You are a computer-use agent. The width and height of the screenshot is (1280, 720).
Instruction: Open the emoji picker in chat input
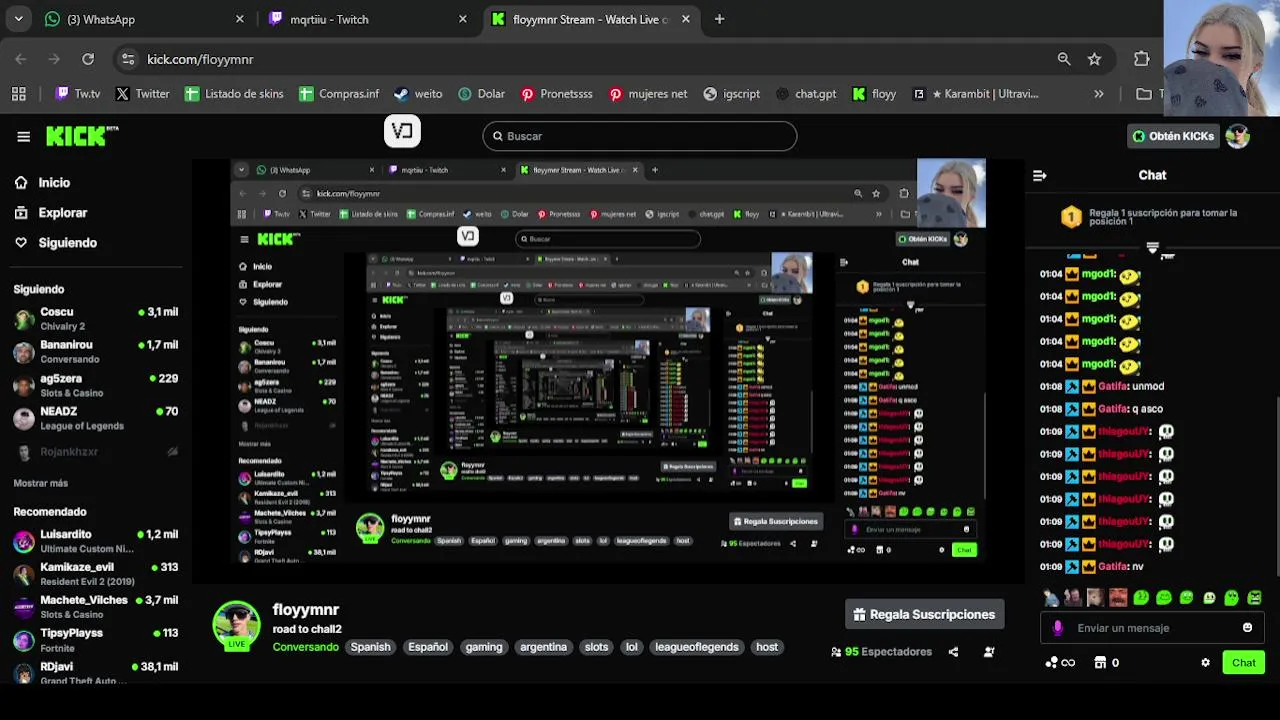[x=1247, y=628]
